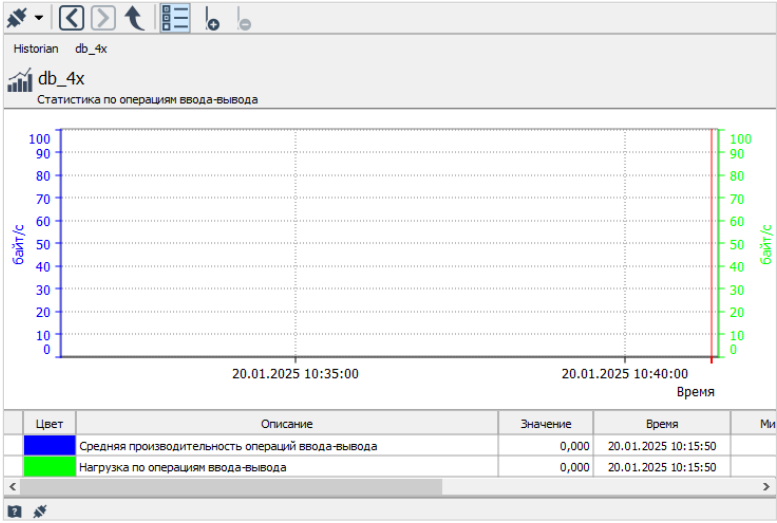Click the plug connection icon in toolbar

click(x=16, y=17)
